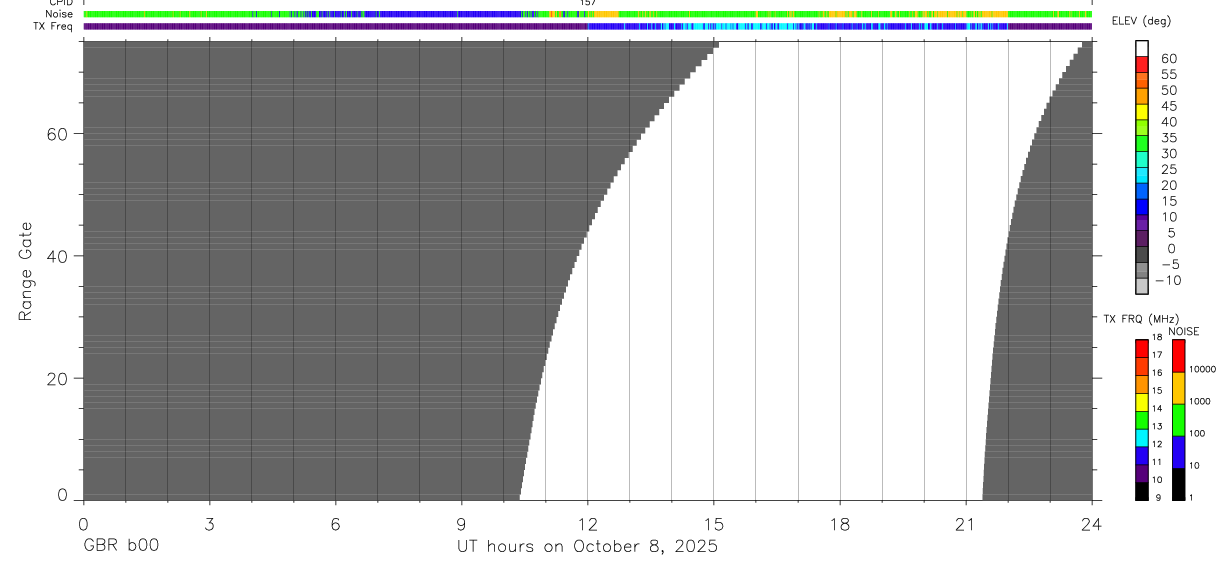Click the x-axis tick label '9'
This screenshot has height=567, width=1228.
[461, 523]
